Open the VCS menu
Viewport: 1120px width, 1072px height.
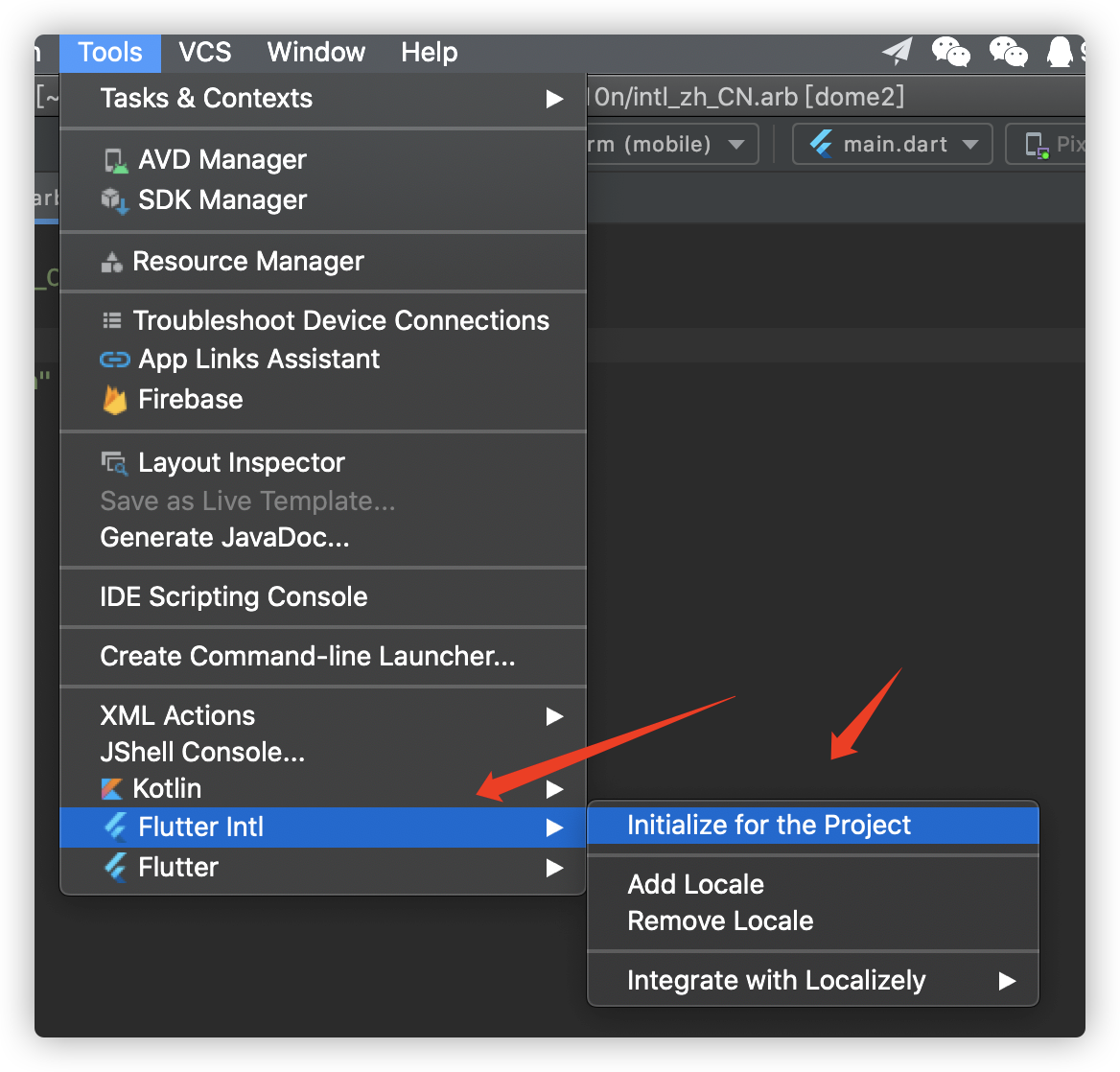pyautogui.click(x=205, y=53)
